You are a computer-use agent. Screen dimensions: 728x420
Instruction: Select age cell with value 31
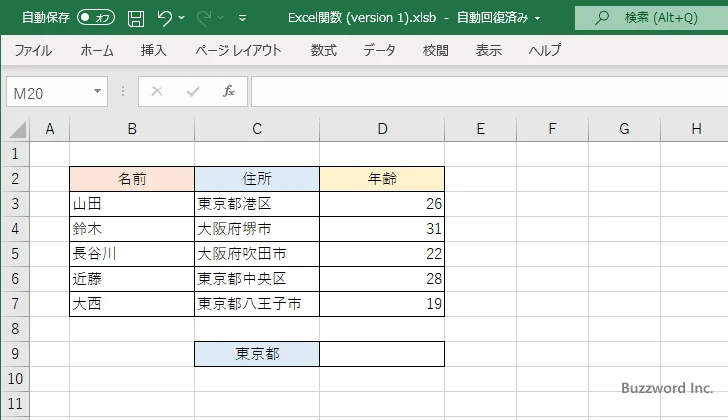pos(382,229)
